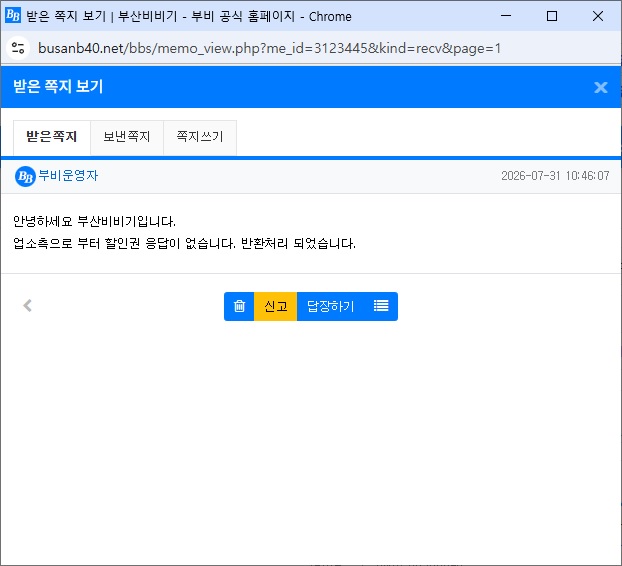Screen dimensions: 622x566
Task: Click the message line about 반환처리 되었습니다
Action: (x=184, y=243)
